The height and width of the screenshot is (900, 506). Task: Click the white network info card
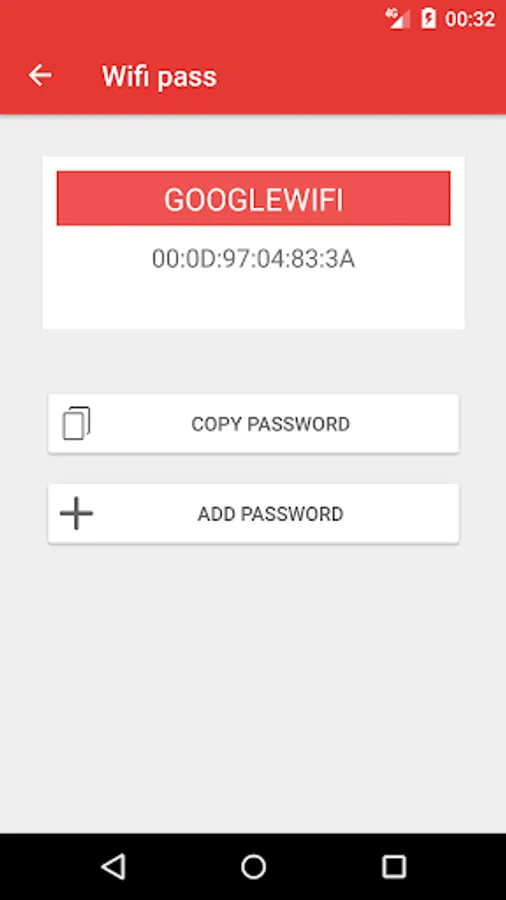click(x=253, y=243)
